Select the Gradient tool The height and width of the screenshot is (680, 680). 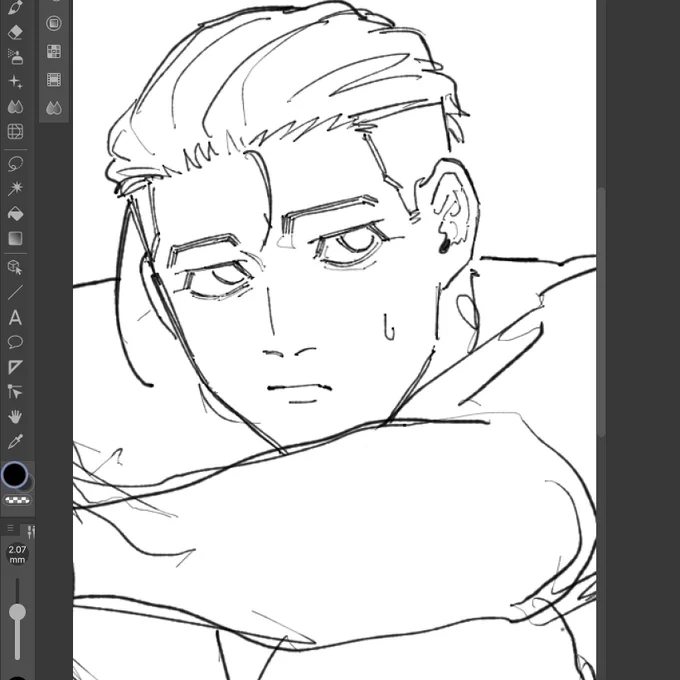(x=15, y=238)
